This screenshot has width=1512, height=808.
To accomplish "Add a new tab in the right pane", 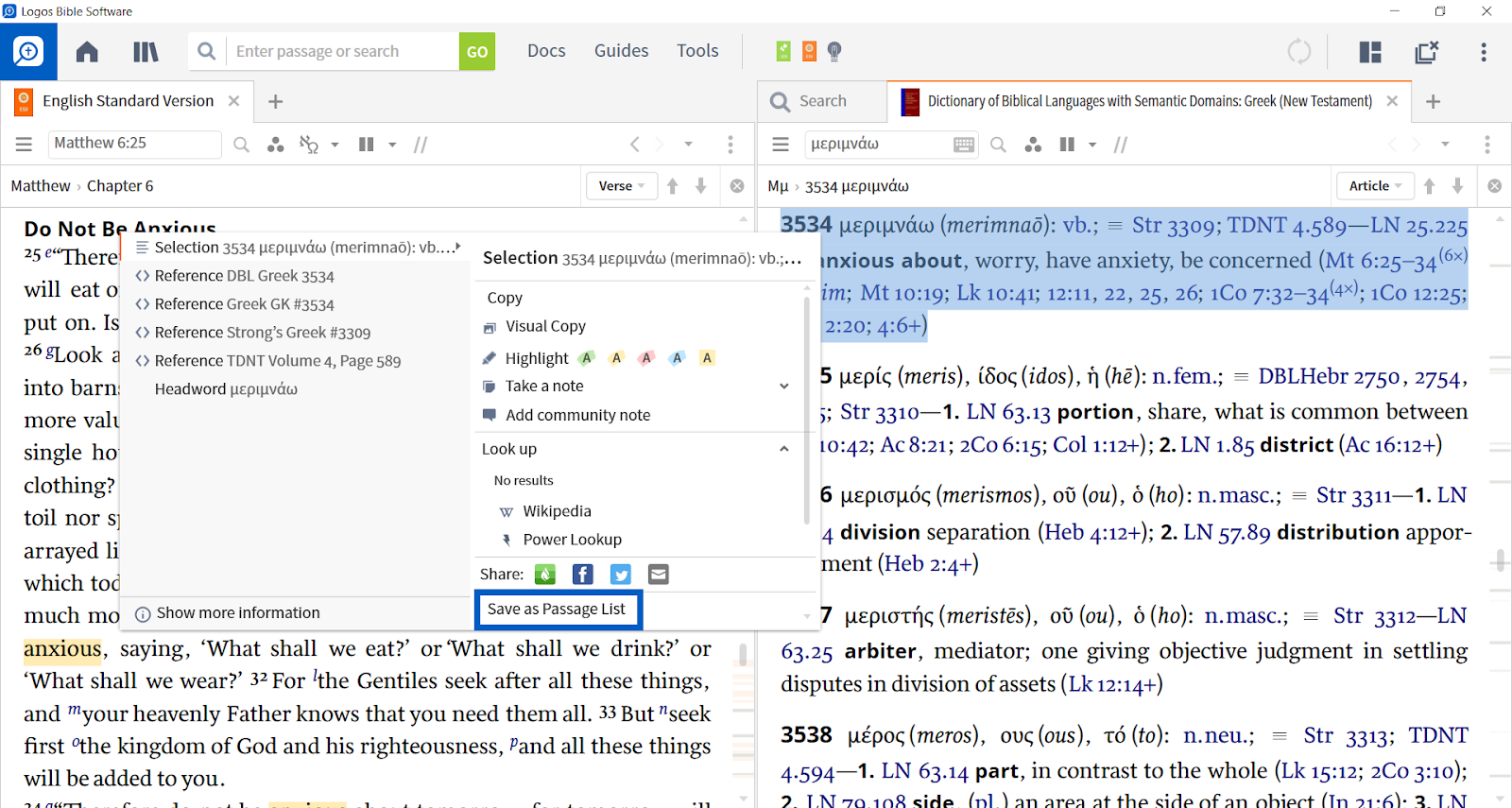I will [x=1433, y=101].
